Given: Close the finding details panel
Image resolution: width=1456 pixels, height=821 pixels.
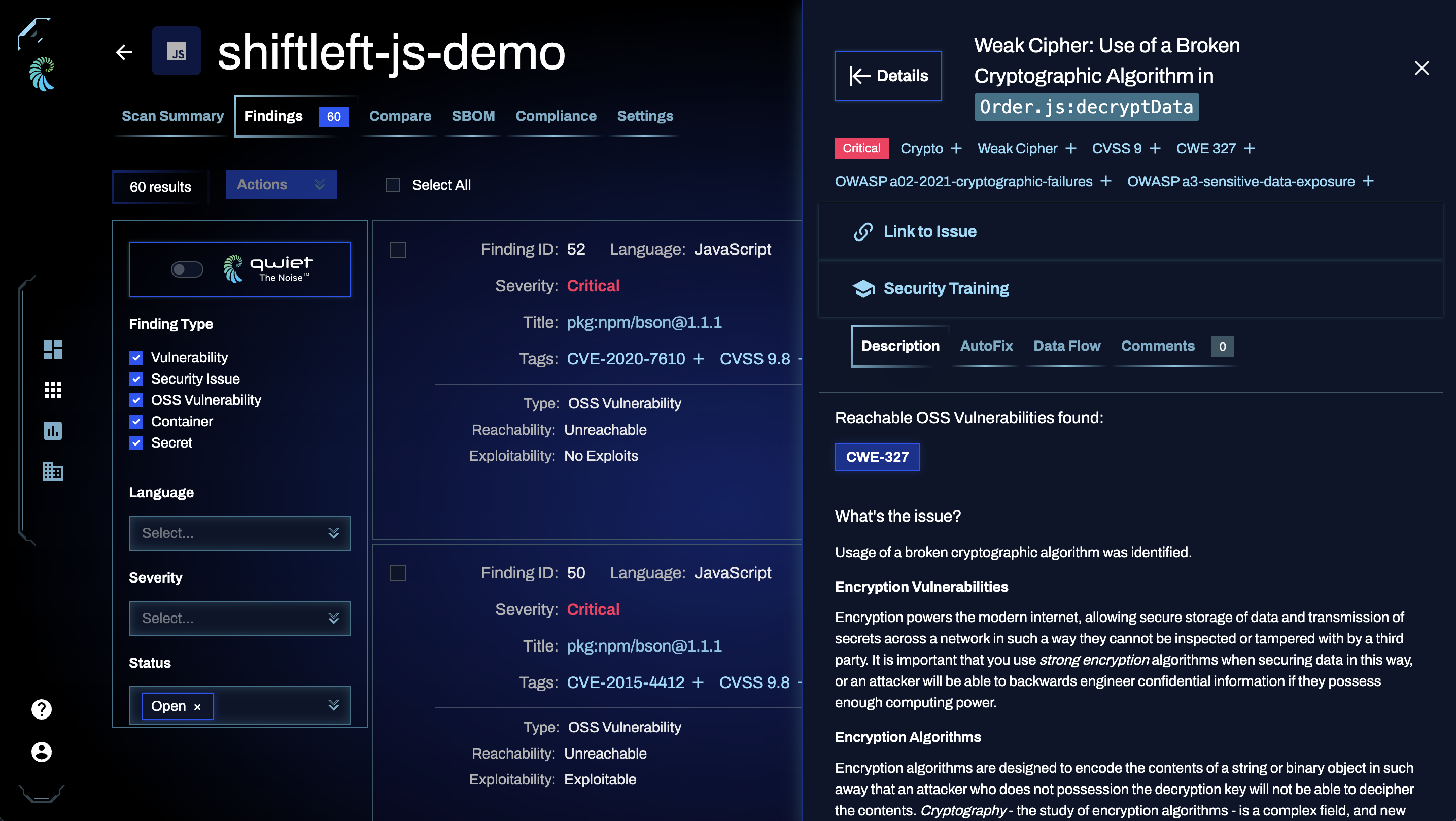Looking at the screenshot, I should pos(1422,69).
